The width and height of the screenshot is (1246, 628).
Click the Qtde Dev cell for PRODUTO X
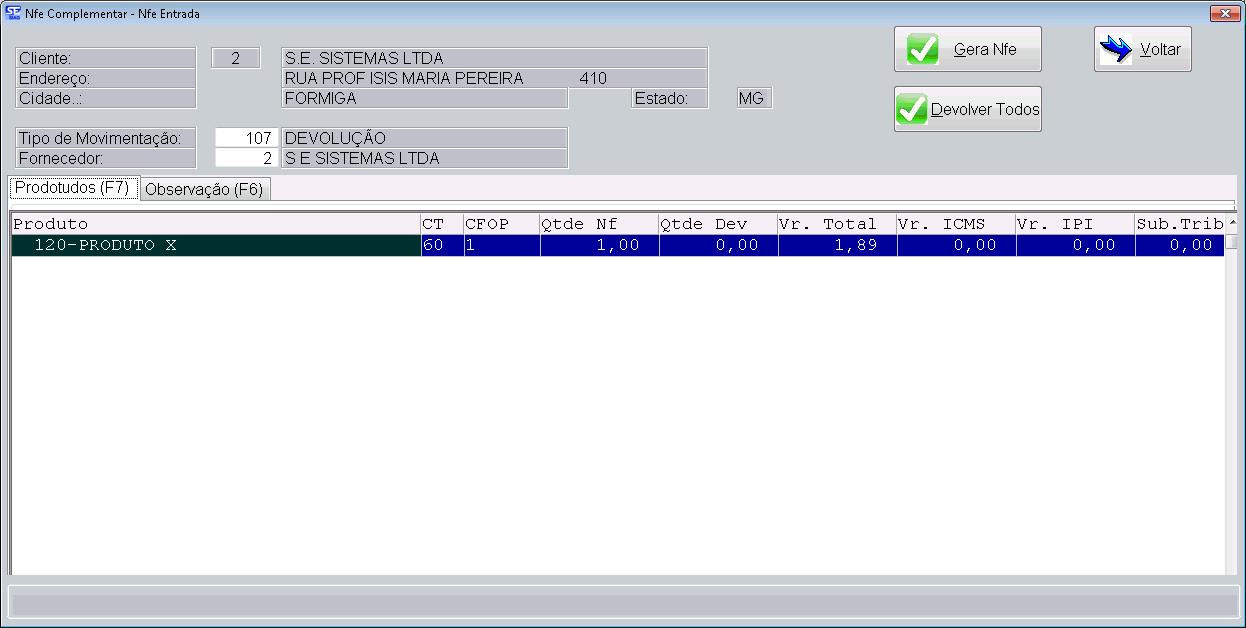[x=718, y=245]
